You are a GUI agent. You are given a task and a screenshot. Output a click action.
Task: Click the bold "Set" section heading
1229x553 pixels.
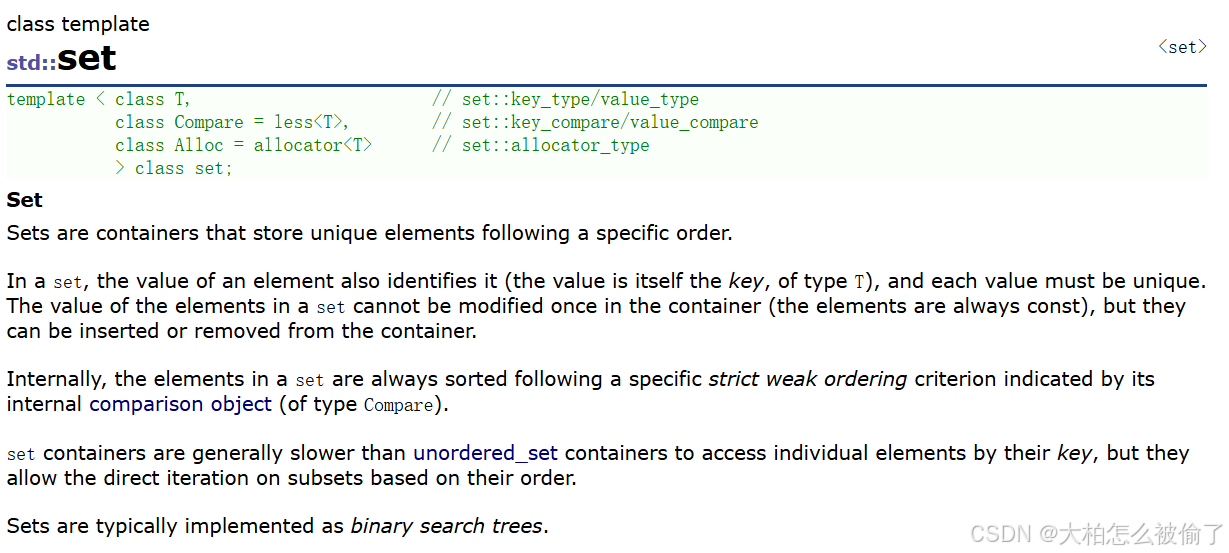pos(24,200)
